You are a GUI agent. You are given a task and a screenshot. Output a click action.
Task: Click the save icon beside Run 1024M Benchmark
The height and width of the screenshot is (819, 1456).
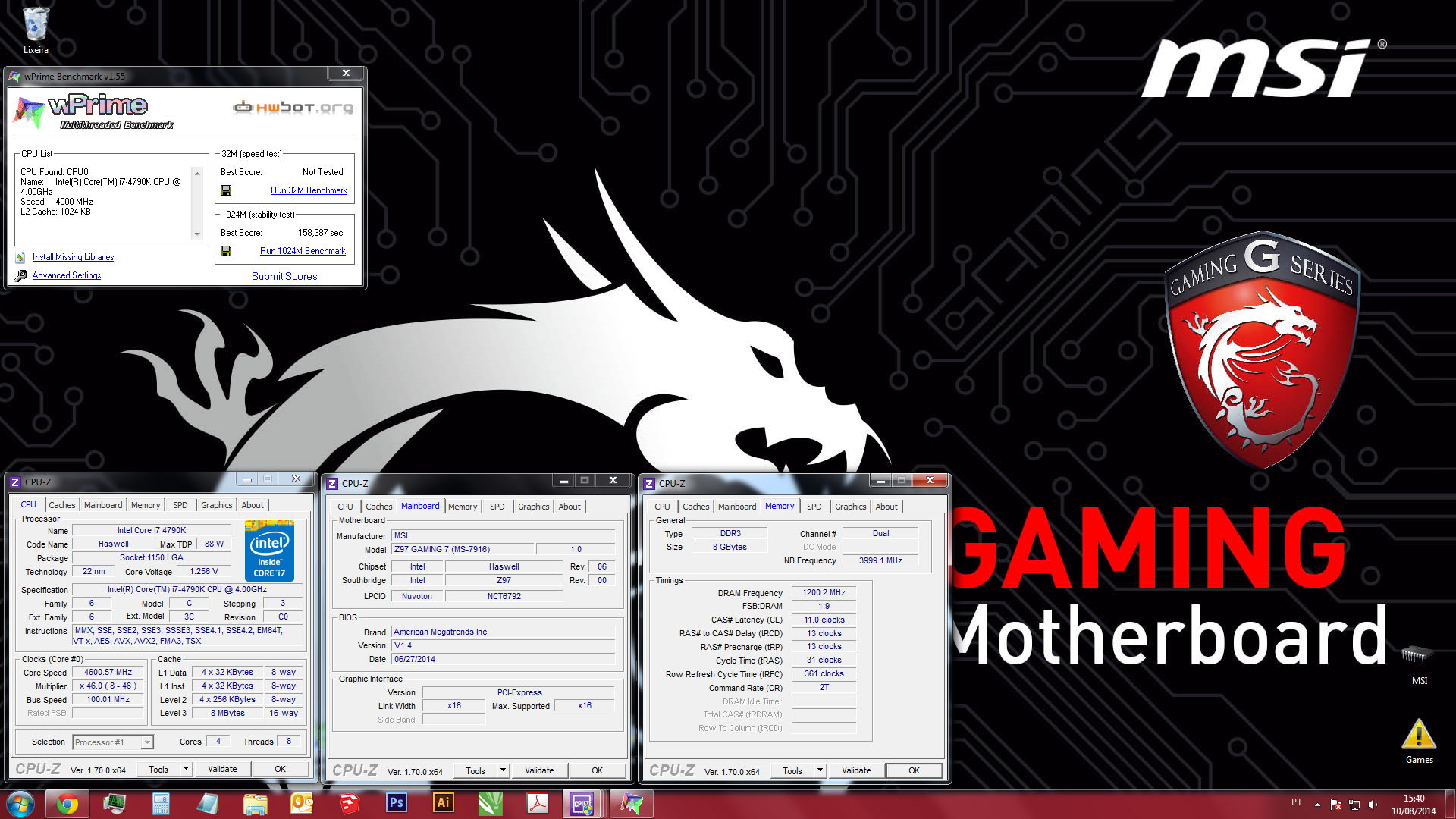click(226, 251)
